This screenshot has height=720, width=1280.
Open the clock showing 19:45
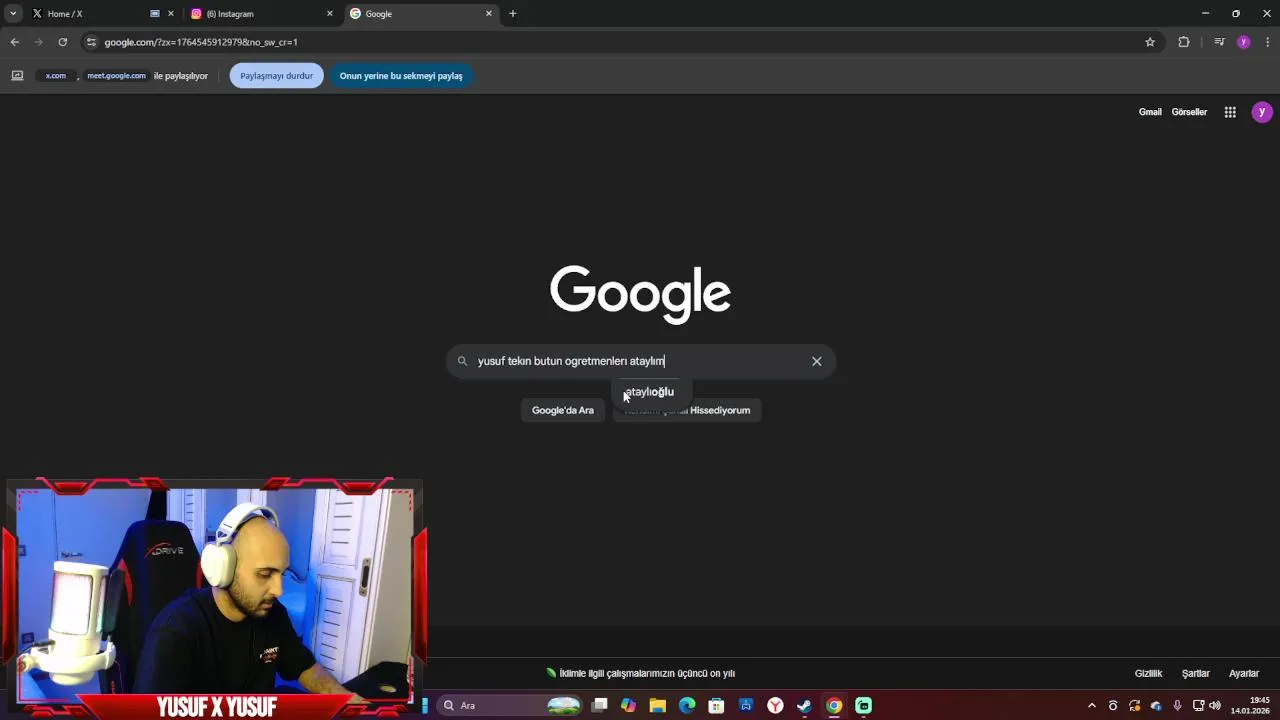1251,706
